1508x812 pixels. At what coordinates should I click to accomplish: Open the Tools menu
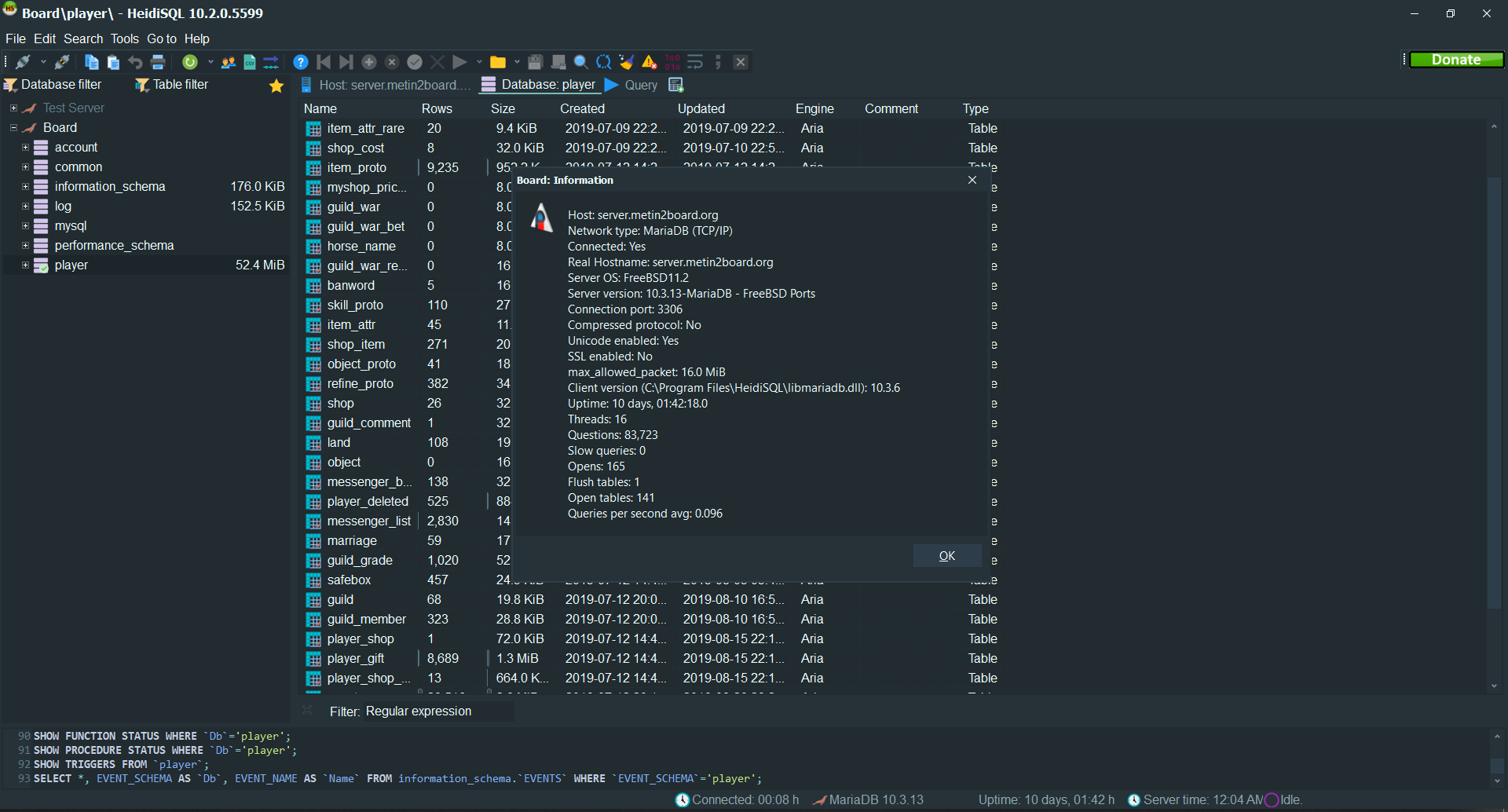point(124,38)
